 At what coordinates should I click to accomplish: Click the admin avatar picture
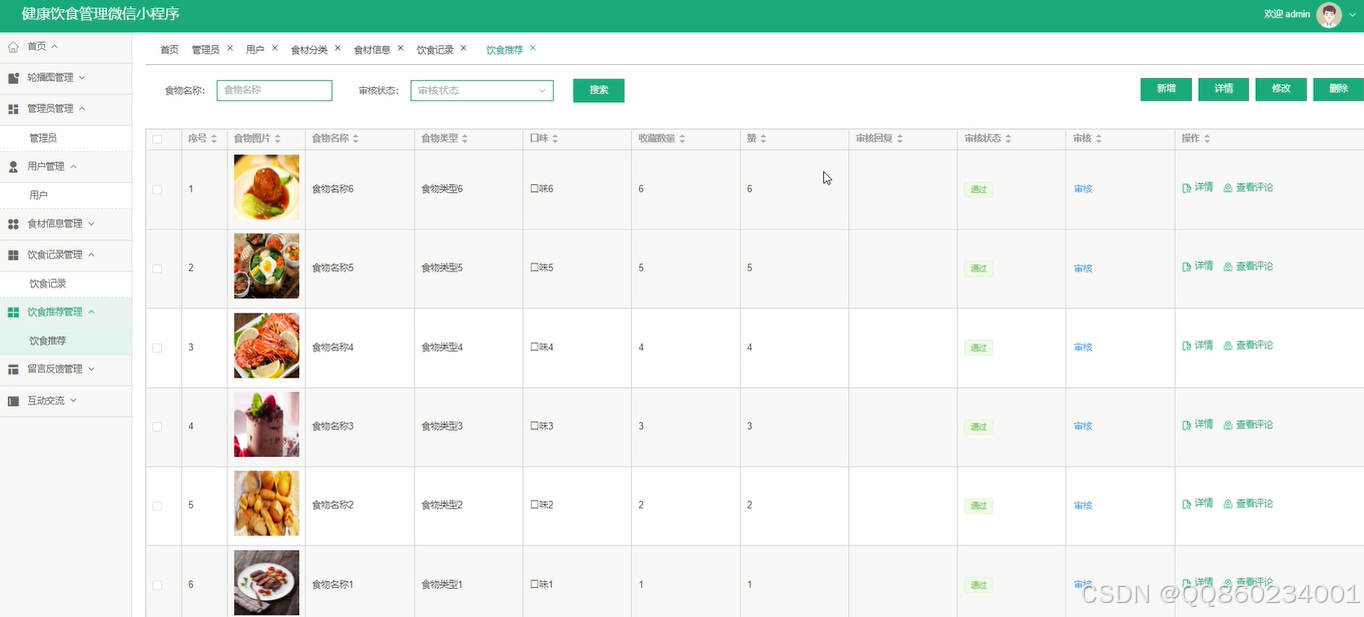coord(1329,15)
